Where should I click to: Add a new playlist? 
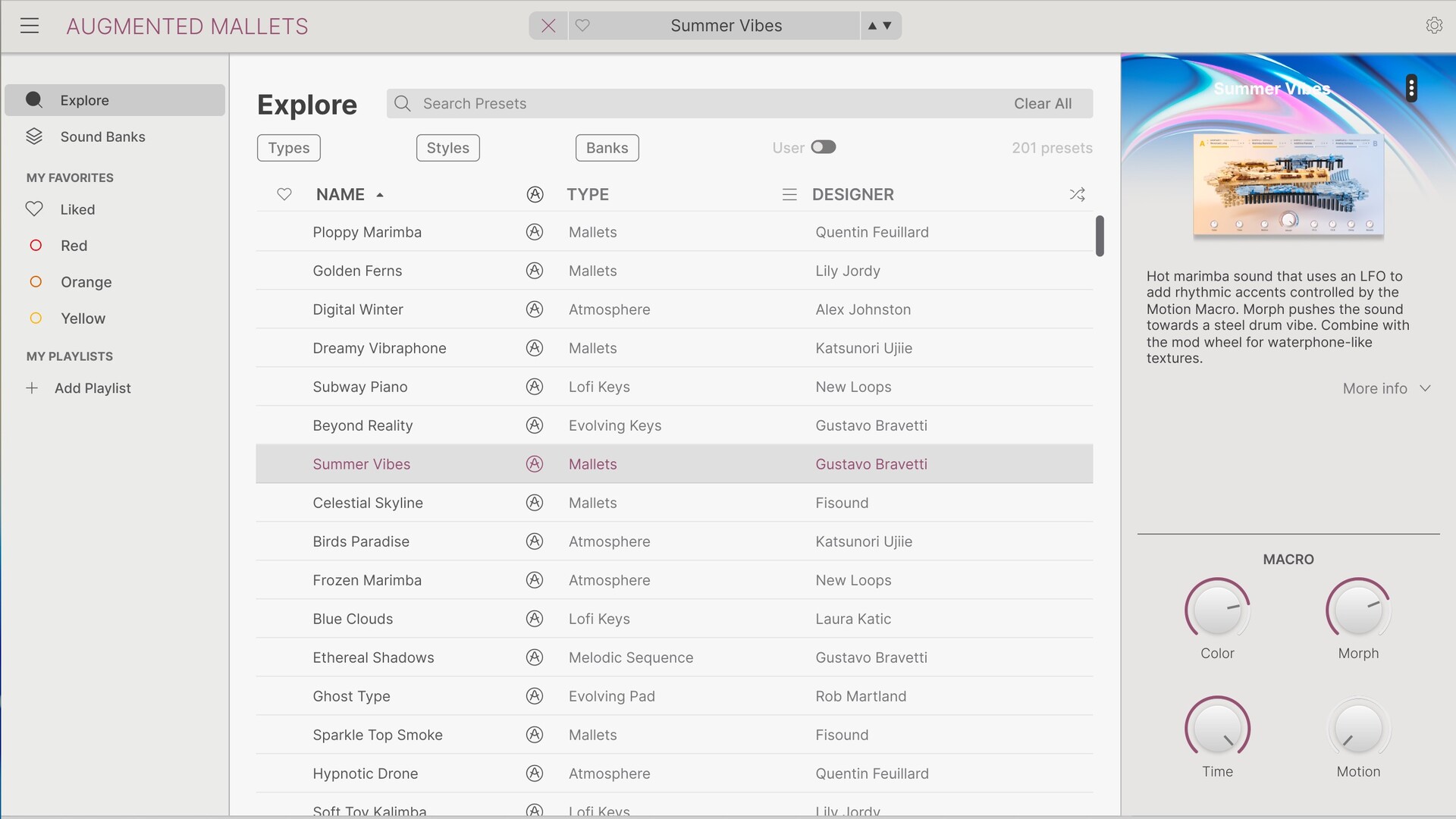[x=92, y=388]
